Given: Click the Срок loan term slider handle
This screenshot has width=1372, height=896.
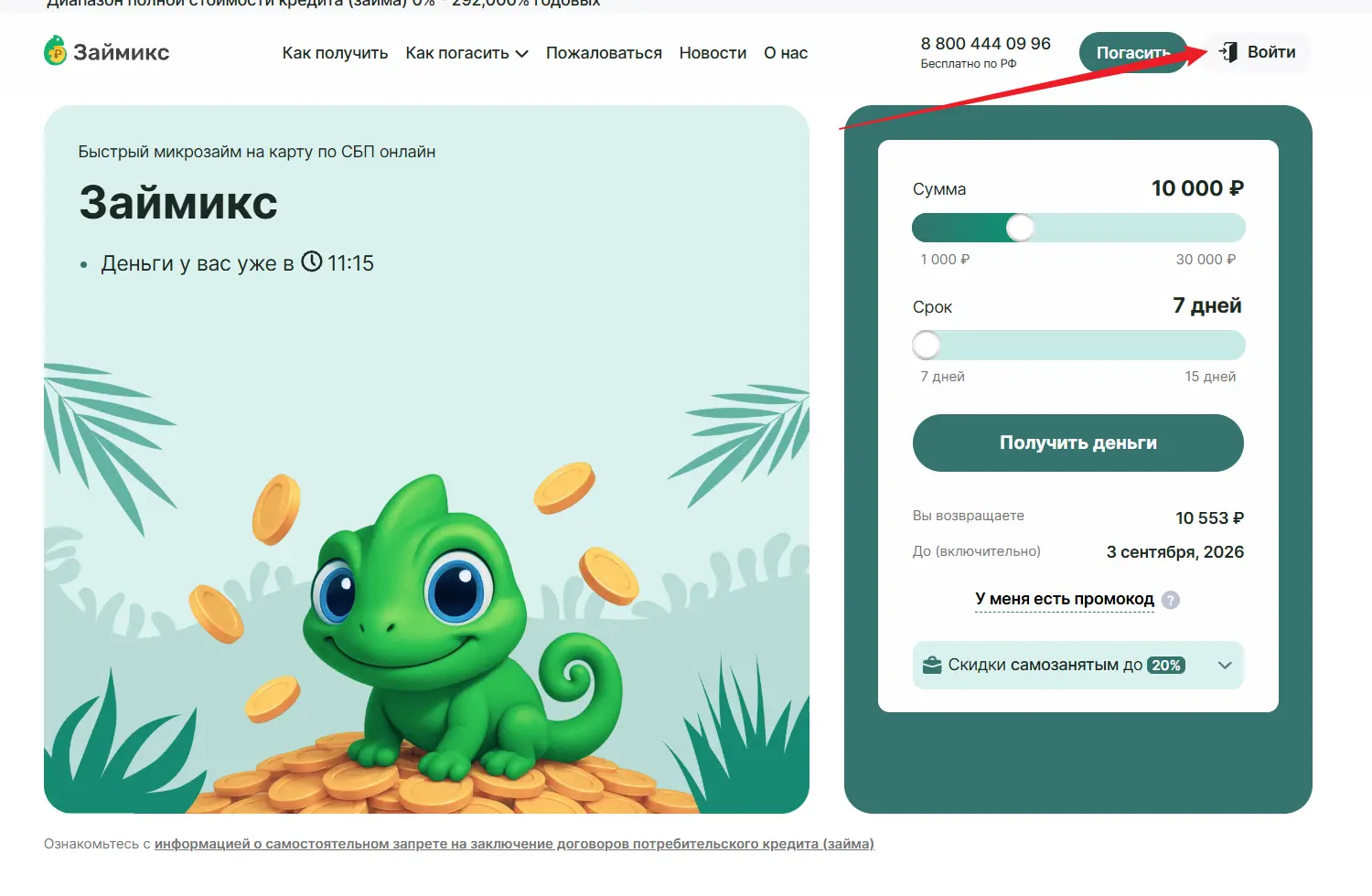Looking at the screenshot, I should point(927,345).
